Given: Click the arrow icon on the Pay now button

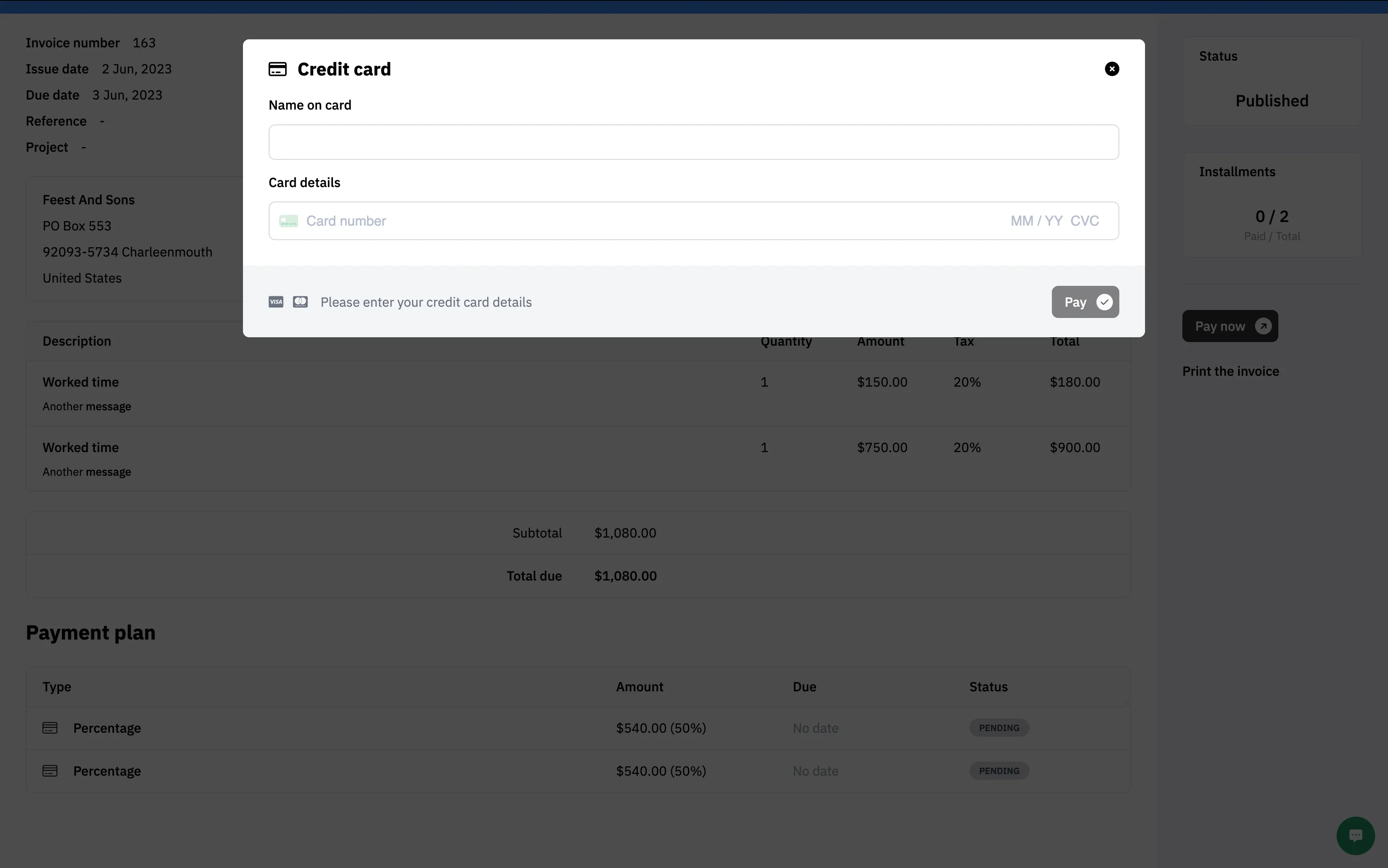Looking at the screenshot, I should [1263, 326].
